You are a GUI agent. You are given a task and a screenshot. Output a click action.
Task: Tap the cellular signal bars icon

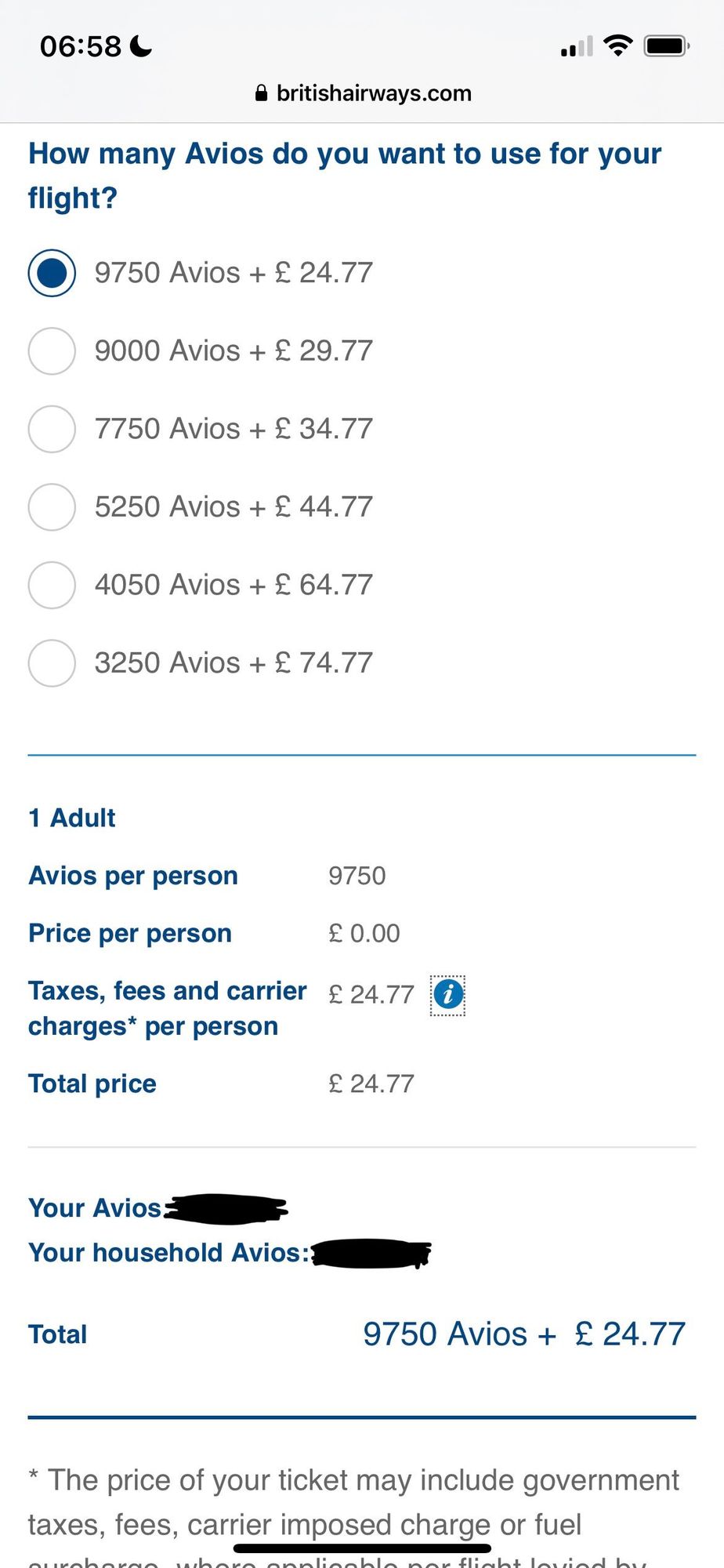(x=577, y=47)
